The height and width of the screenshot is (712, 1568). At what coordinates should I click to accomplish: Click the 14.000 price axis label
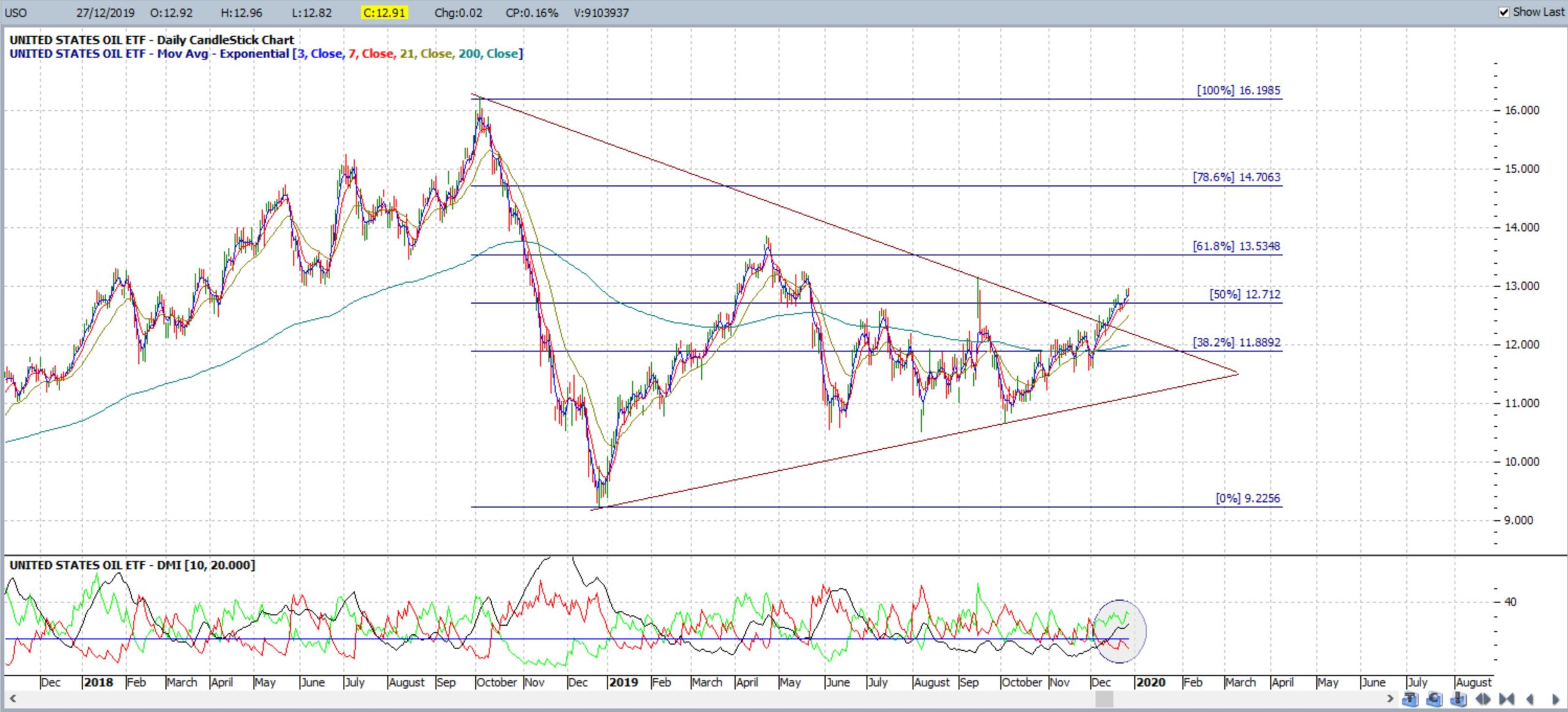(x=1522, y=228)
